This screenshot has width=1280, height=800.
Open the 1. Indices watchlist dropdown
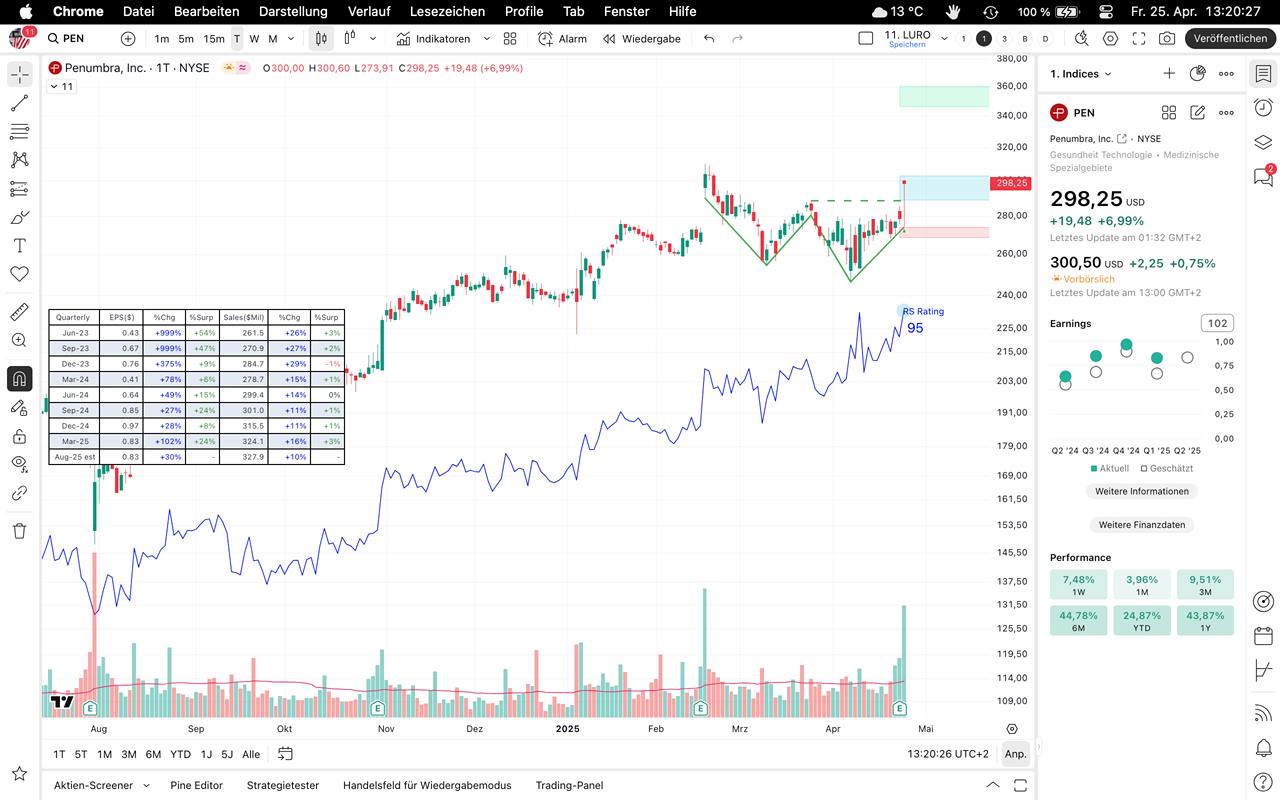1081,74
